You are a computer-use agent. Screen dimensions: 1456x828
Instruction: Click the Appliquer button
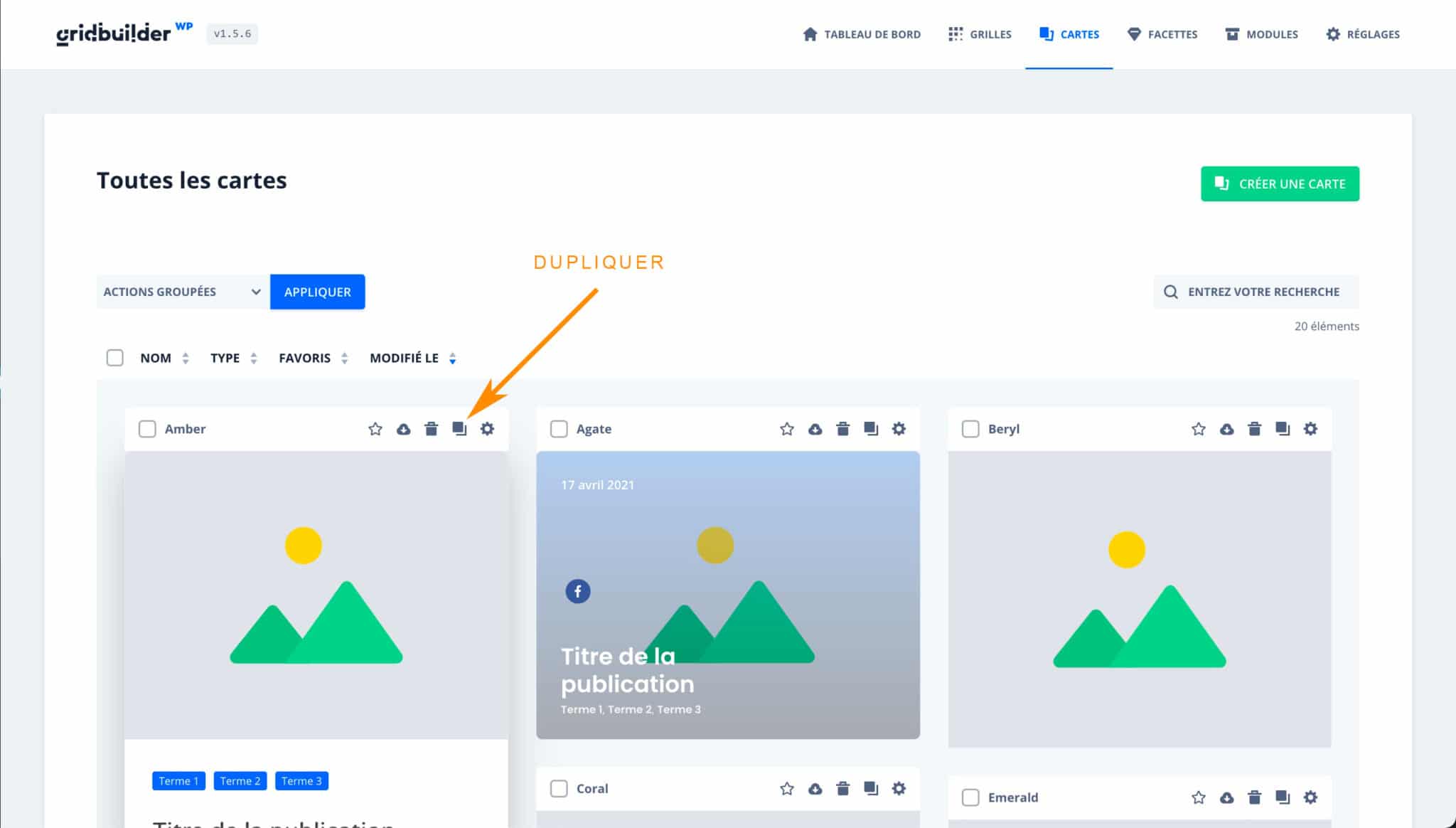pos(317,292)
